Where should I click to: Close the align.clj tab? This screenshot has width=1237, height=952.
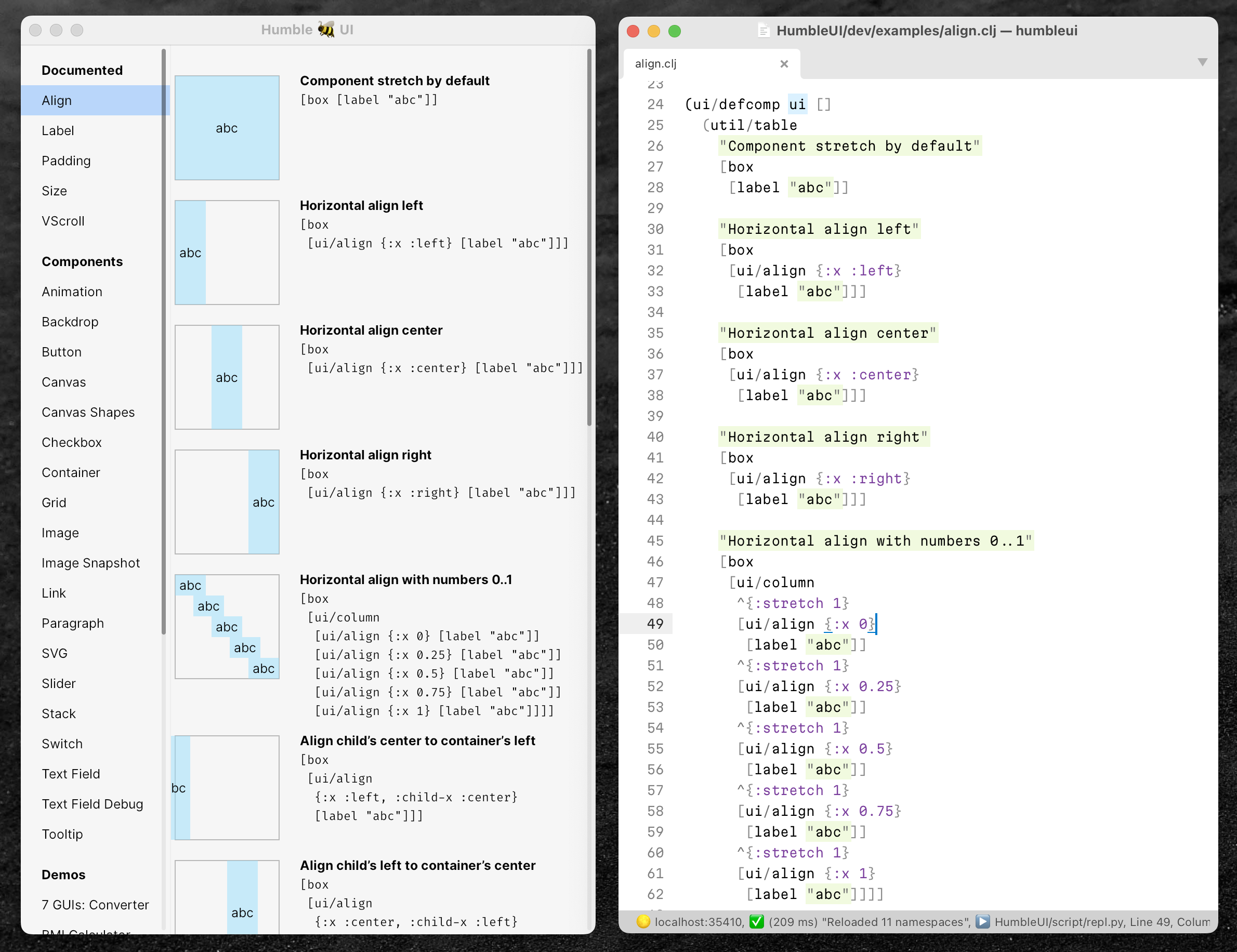pos(784,63)
